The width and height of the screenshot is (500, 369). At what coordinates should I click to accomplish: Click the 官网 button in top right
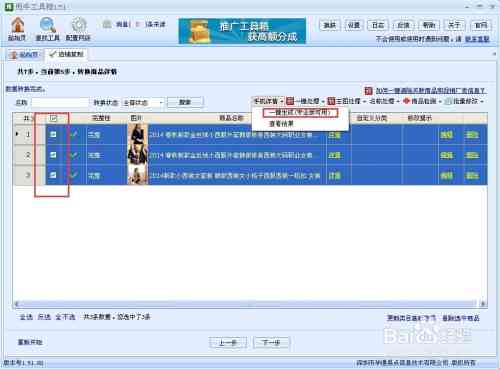pos(481,25)
